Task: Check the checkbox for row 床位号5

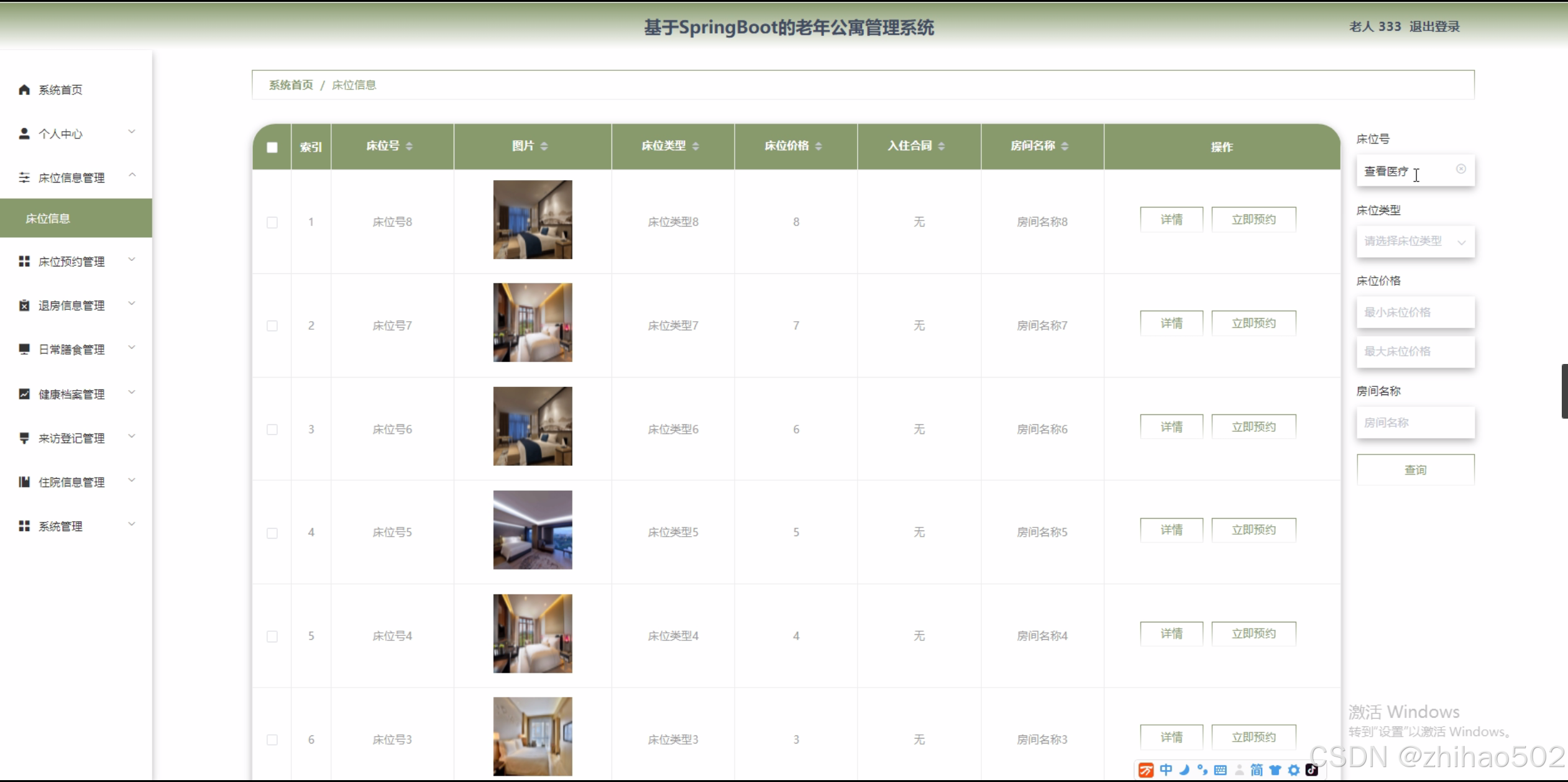Action: [x=272, y=533]
